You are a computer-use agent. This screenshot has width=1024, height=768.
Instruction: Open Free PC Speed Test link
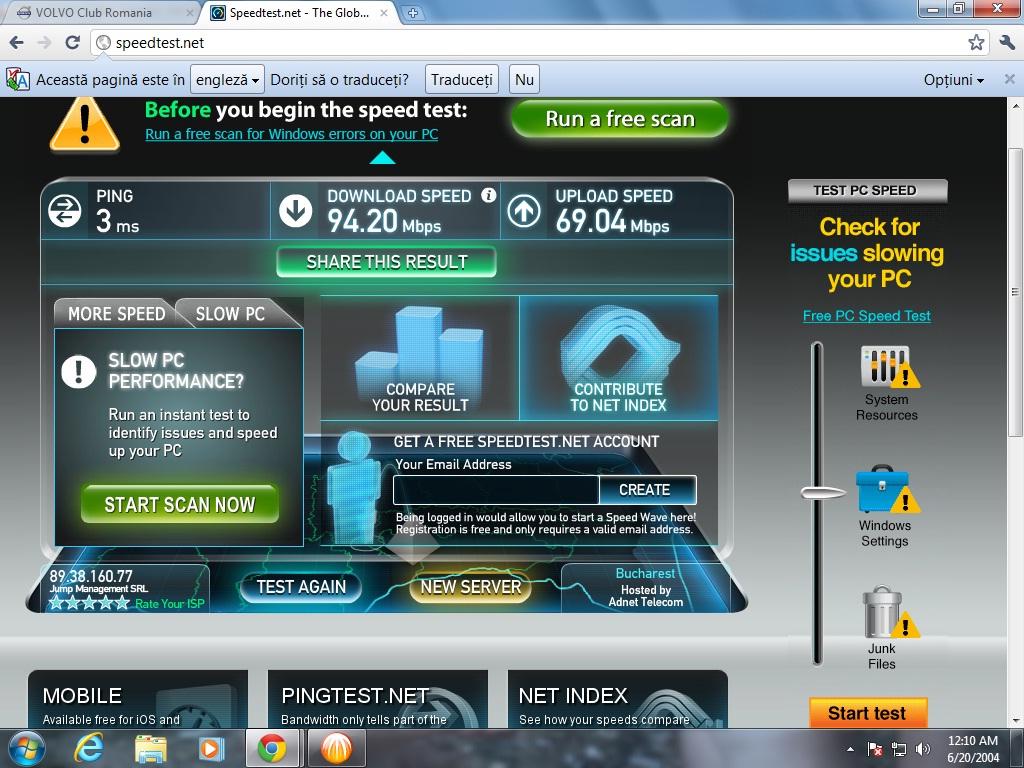pyautogui.click(x=867, y=315)
